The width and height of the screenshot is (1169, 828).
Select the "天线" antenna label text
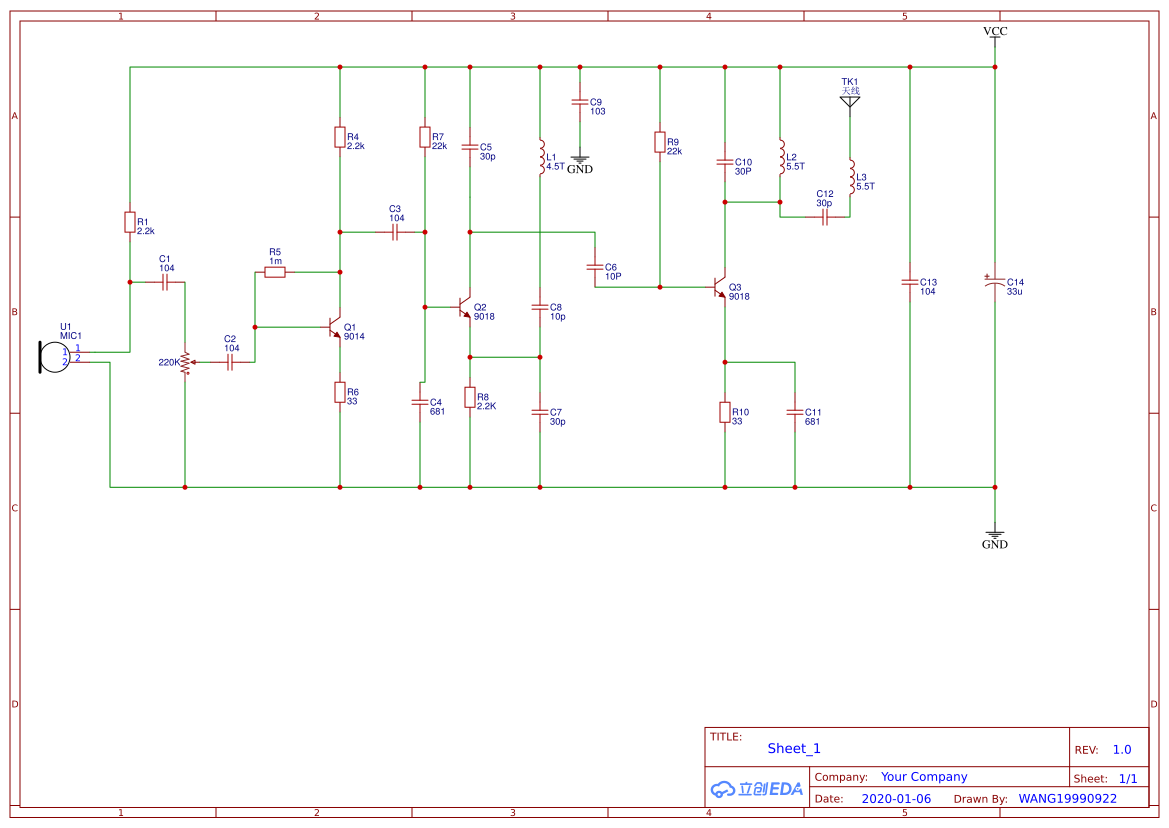(x=851, y=91)
